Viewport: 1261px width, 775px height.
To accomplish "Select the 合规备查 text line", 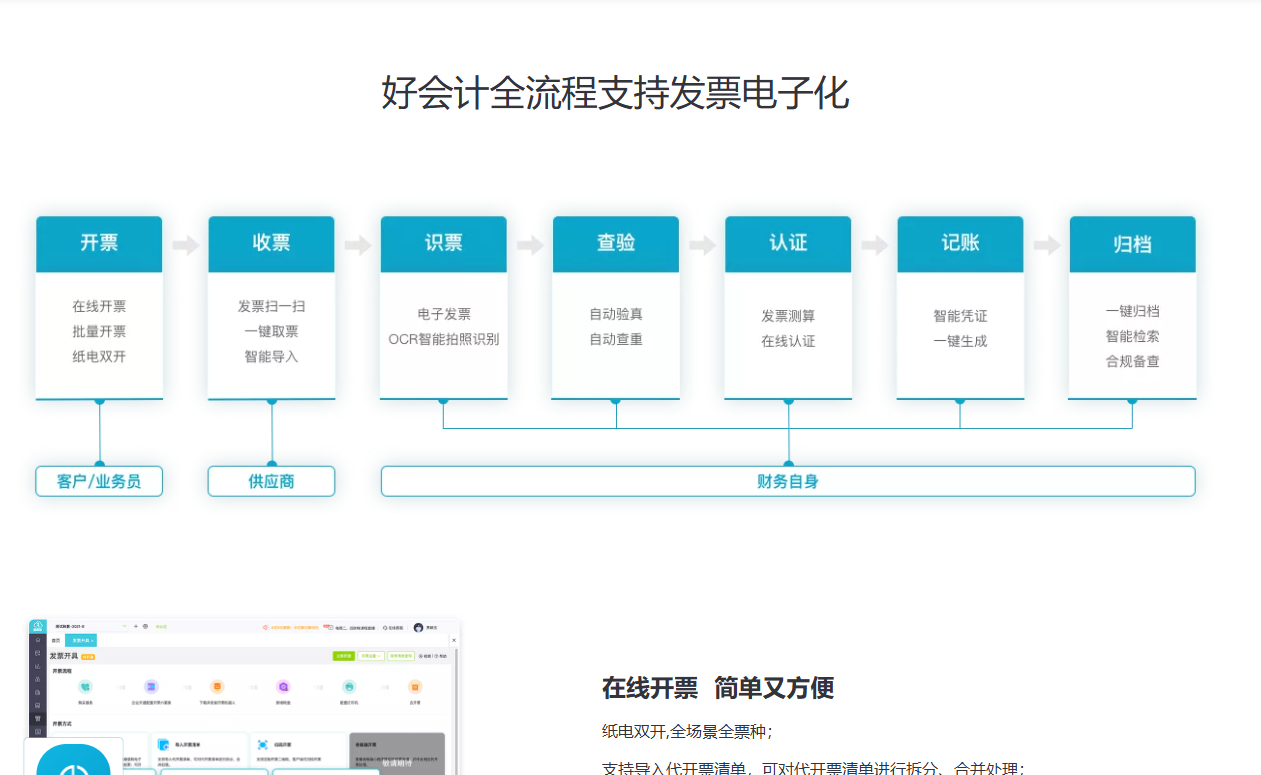I will pos(1133,361).
